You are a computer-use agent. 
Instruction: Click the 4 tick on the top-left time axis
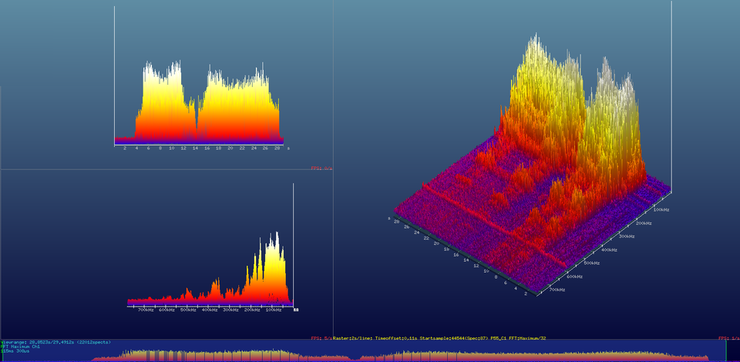click(136, 148)
